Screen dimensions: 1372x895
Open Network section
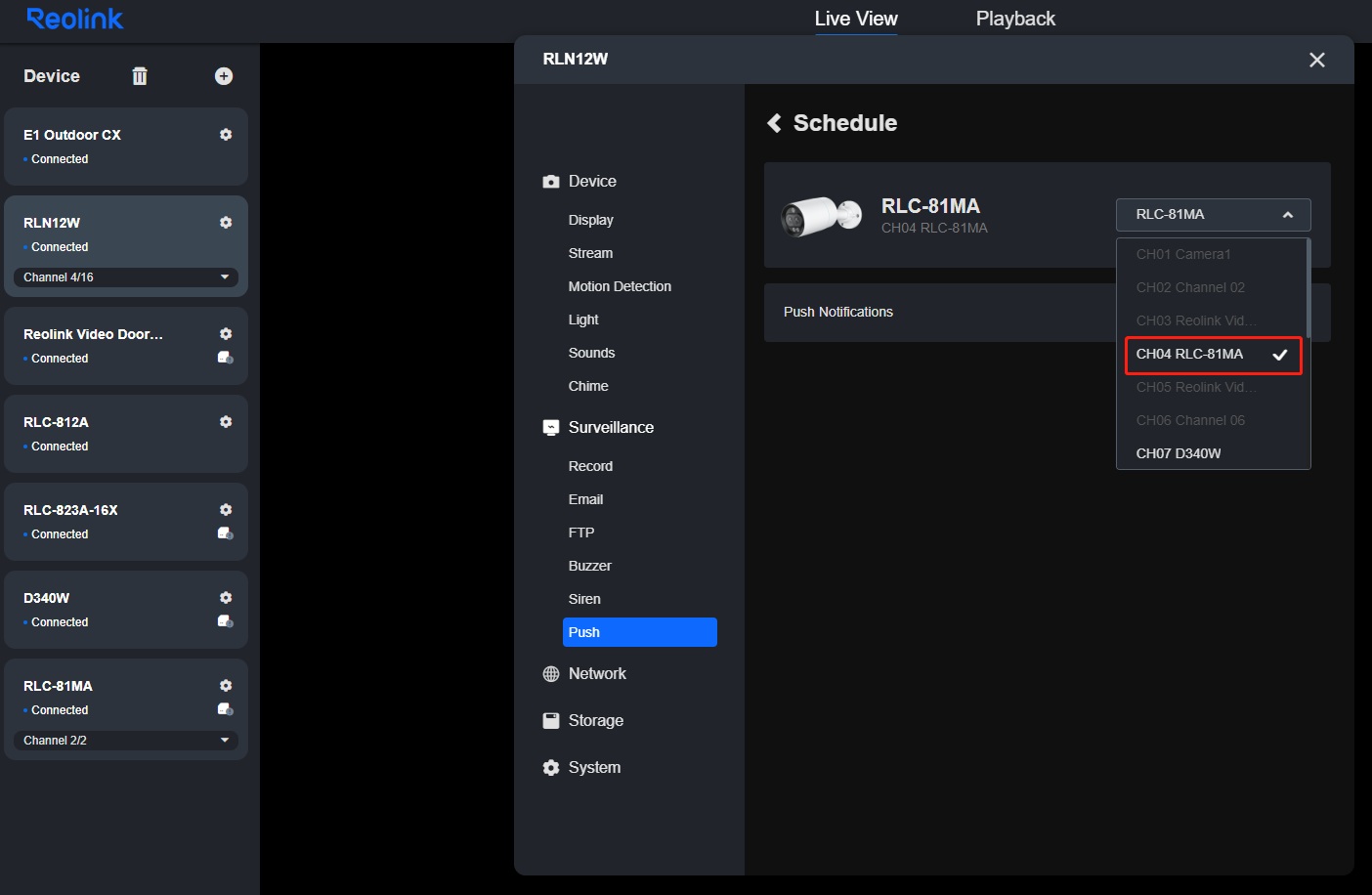click(584, 674)
